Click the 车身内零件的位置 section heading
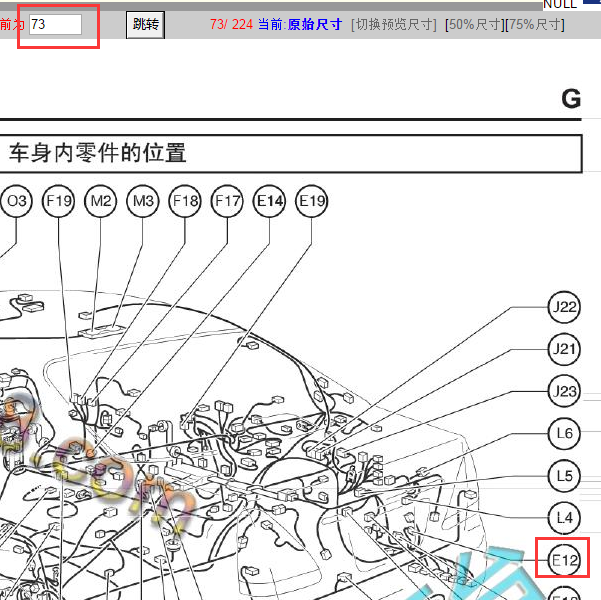The height and width of the screenshot is (600, 601). click(x=98, y=153)
